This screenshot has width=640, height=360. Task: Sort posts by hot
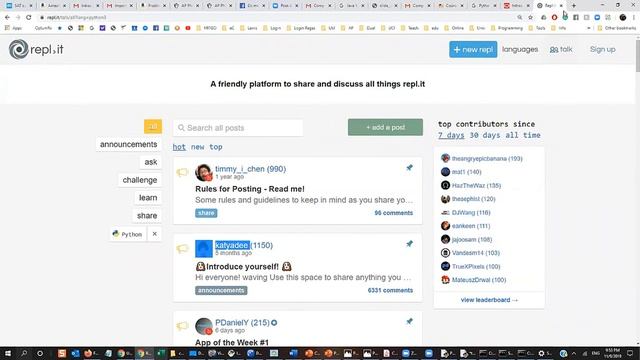(179, 147)
